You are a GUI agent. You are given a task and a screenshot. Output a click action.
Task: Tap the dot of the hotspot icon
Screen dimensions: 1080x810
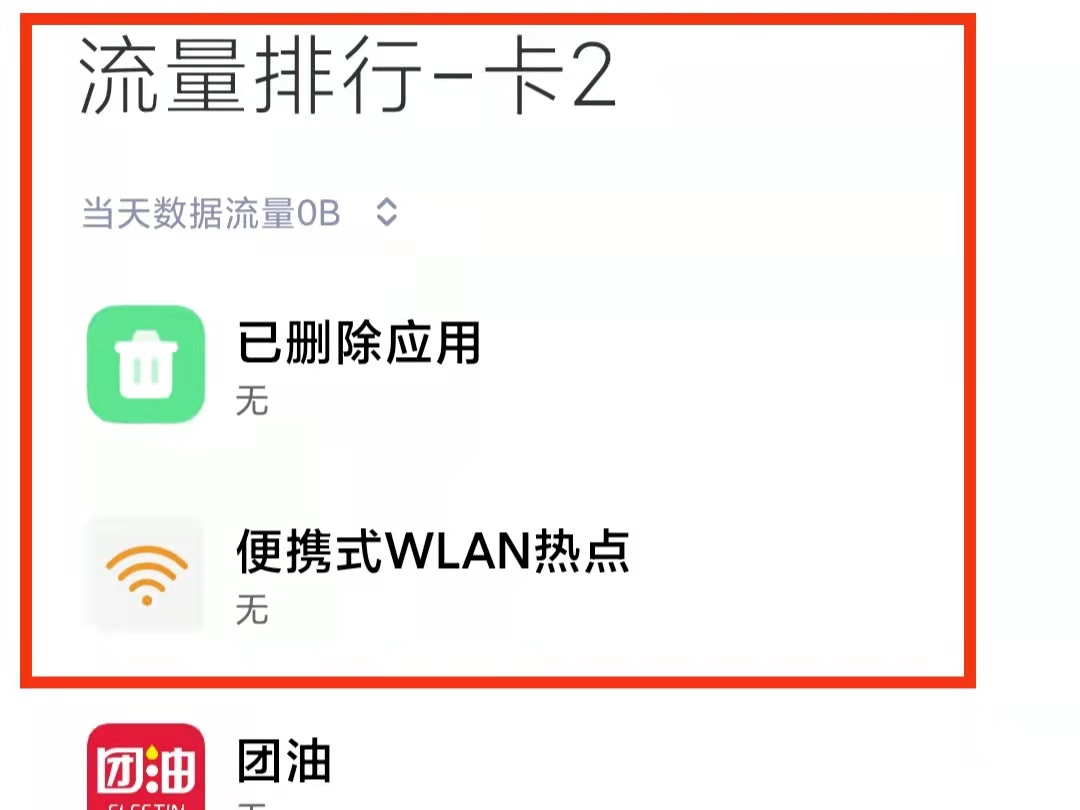click(x=147, y=601)
